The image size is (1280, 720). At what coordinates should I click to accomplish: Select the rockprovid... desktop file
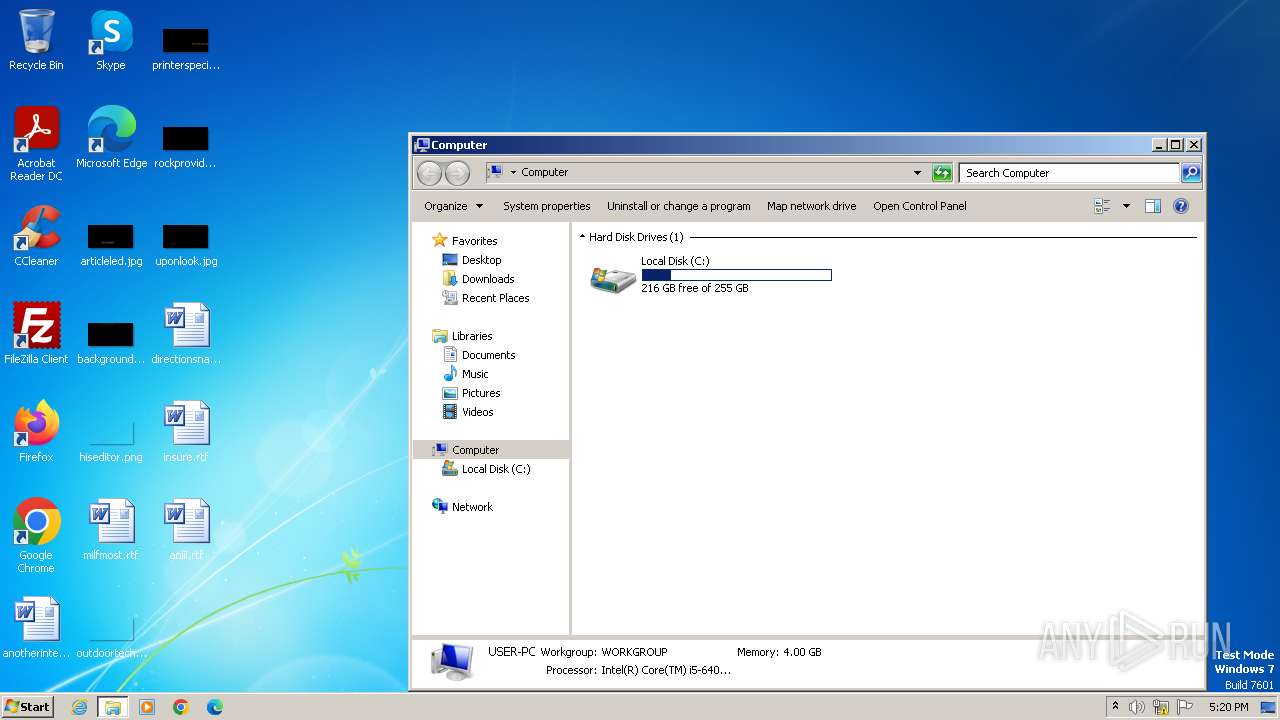click(x=186, y=148)
